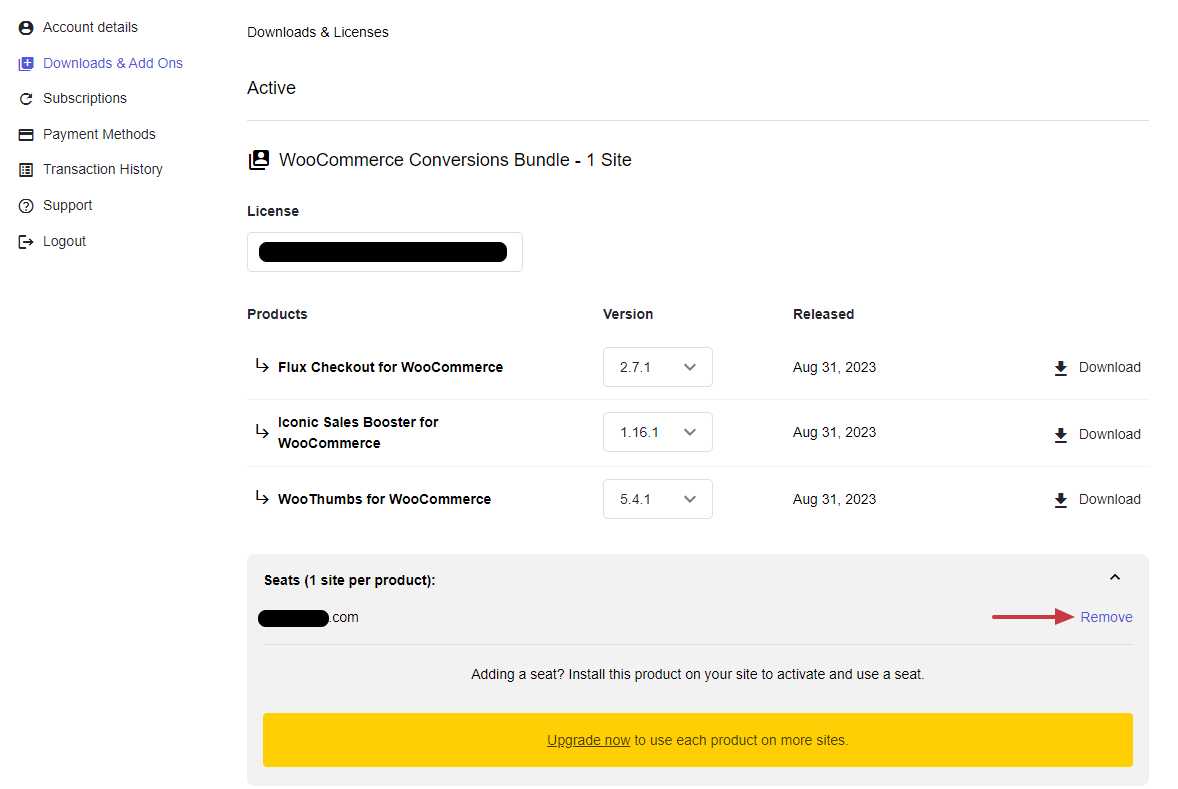Click the Payment Methods card icon
1178x789 pixels.
[26, 134]
